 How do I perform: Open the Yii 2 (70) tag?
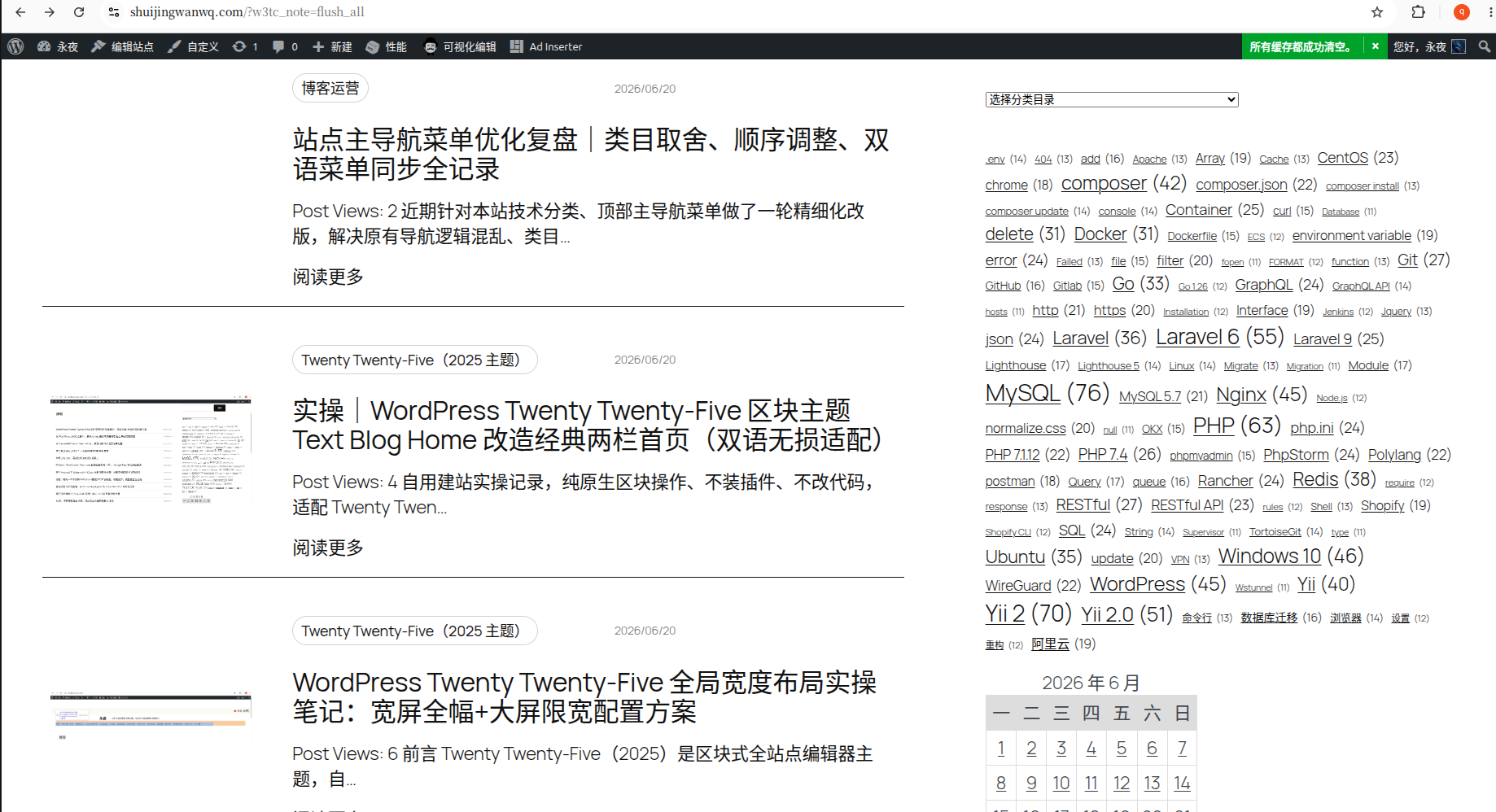[1005, 613]
